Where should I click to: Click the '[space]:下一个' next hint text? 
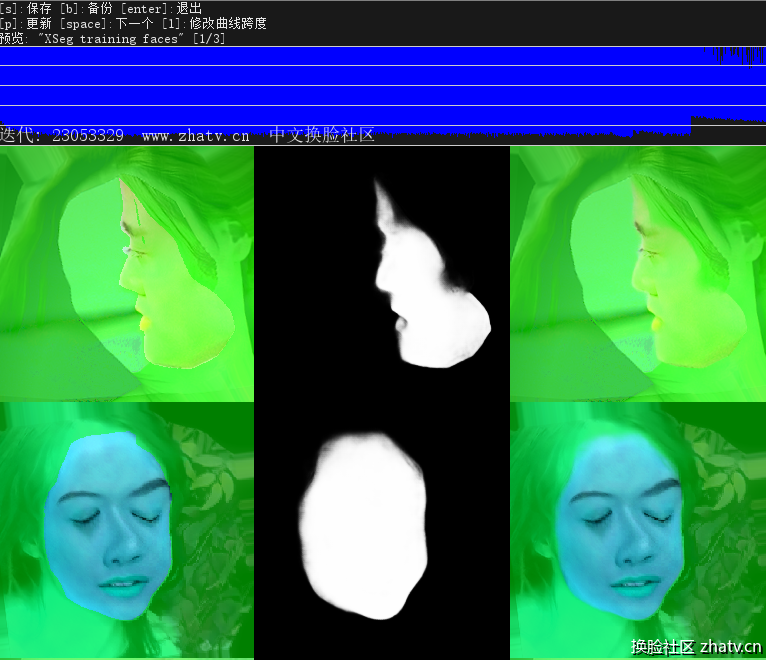(106, 23)
